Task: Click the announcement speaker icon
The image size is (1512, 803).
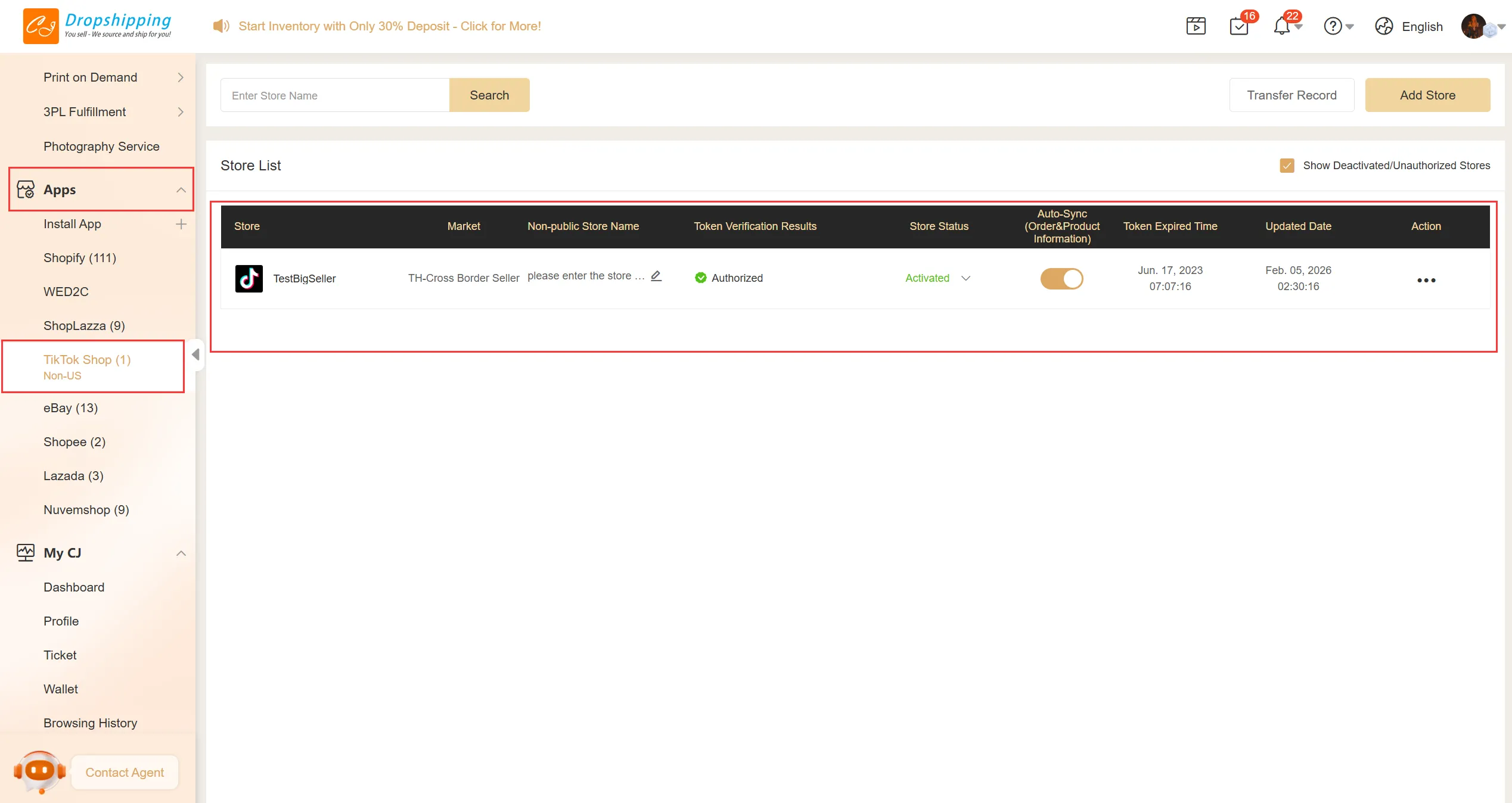Action: coord(221,26)
